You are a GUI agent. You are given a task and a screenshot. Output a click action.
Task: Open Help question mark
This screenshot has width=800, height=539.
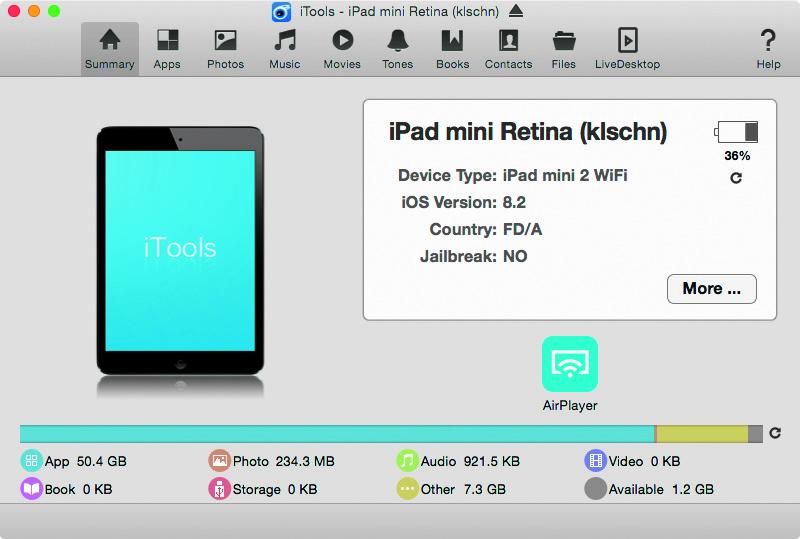(x=768, y=49)
